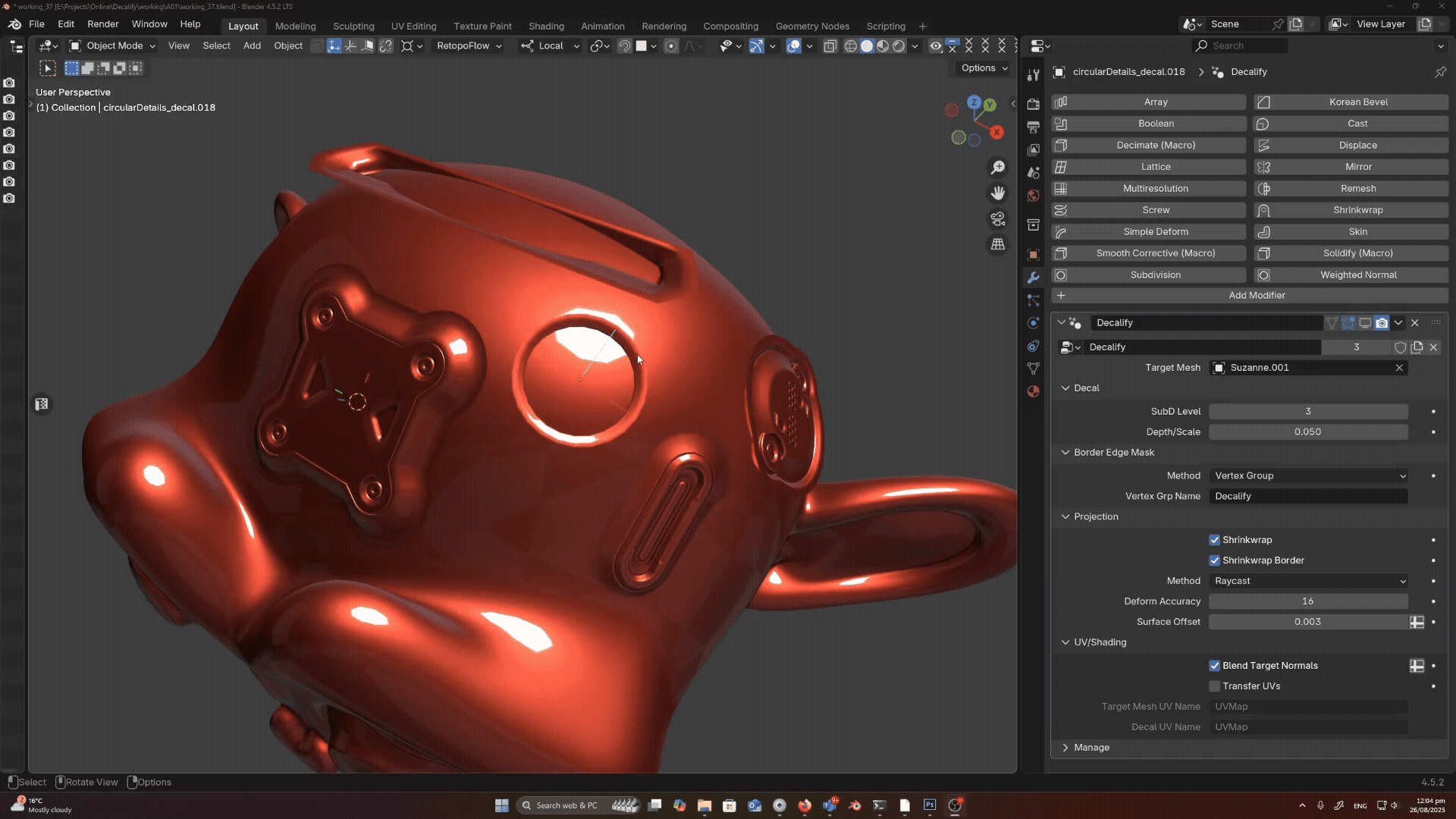Open the Object Mode dropdown
1456x819 pixels.
(112, 46)
